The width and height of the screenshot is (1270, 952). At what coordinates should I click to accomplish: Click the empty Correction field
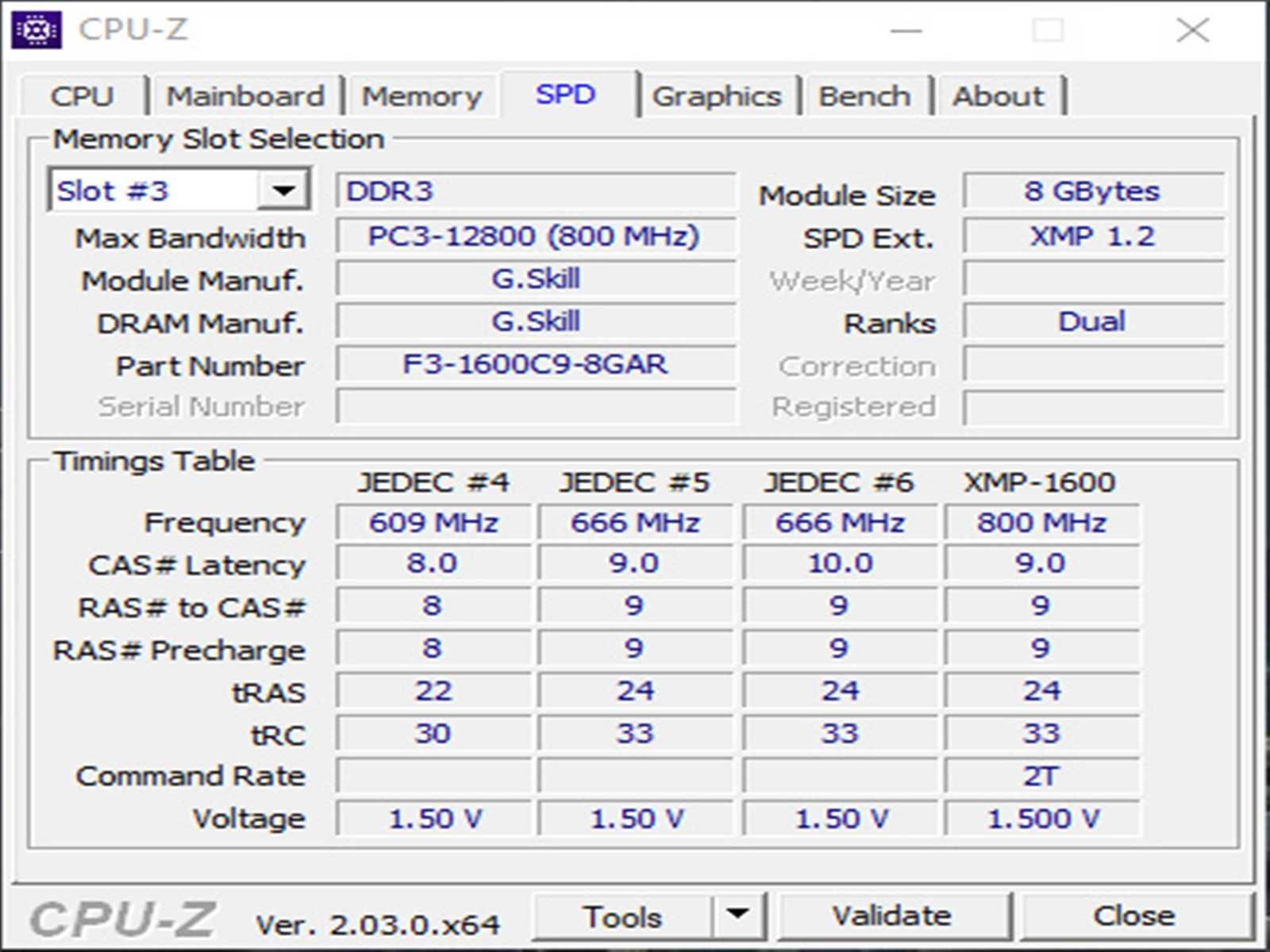[x=1093, y=364]
